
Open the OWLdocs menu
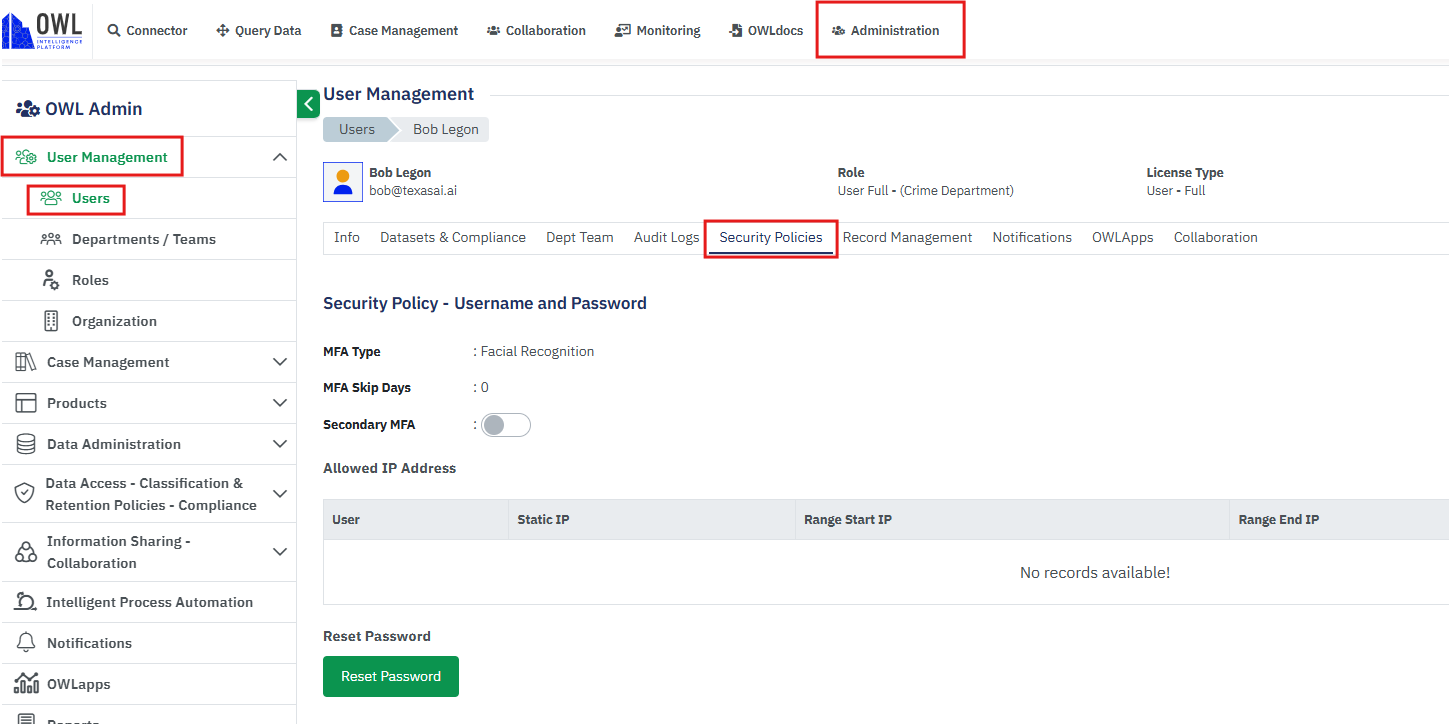[x=765, y=31]
